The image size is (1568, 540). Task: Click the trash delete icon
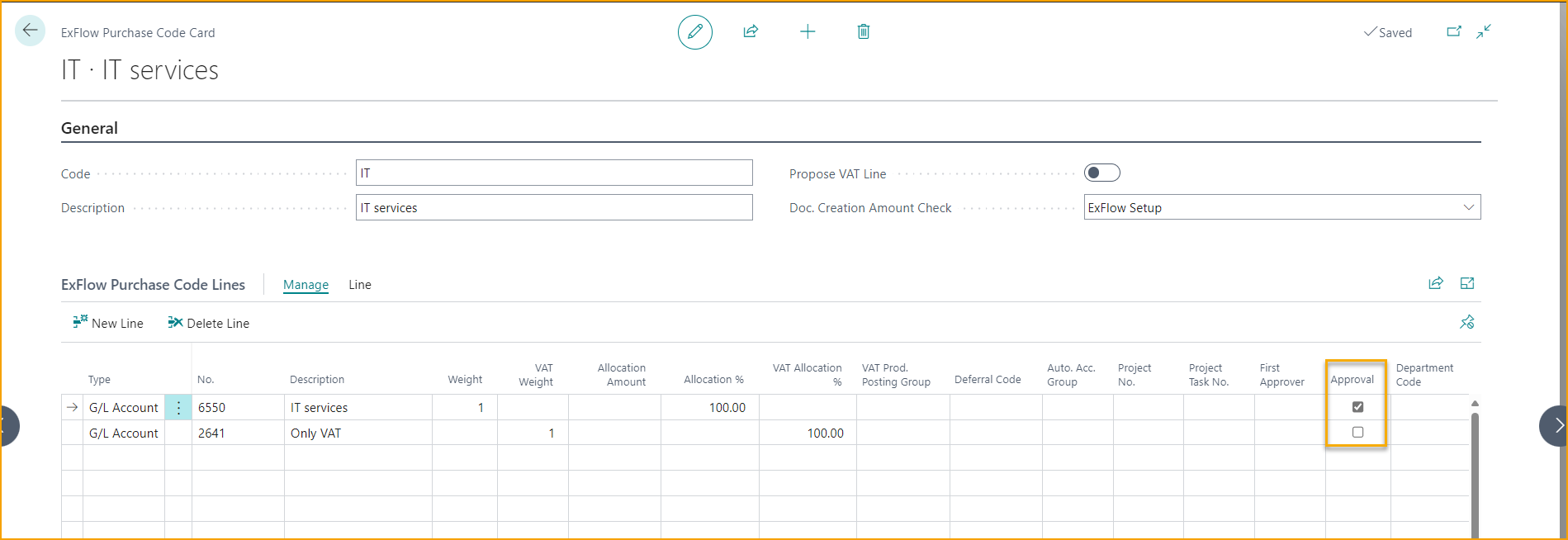[863, 31]
